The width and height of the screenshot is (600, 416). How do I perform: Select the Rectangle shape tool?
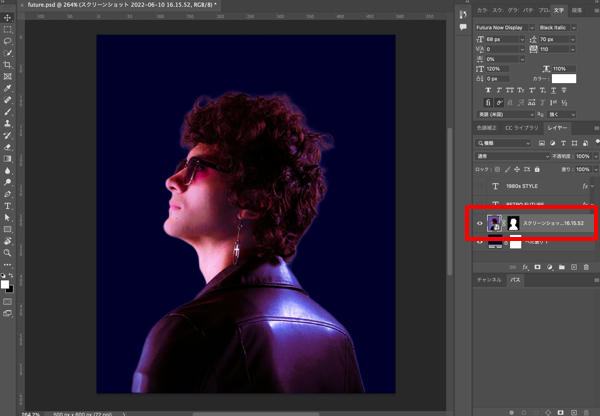pyautogui.click(x=7, y=230)
